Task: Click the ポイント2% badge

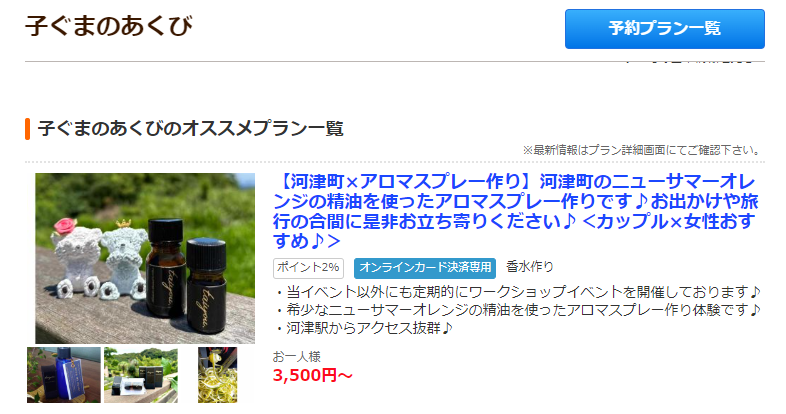Action: (308, 268)
